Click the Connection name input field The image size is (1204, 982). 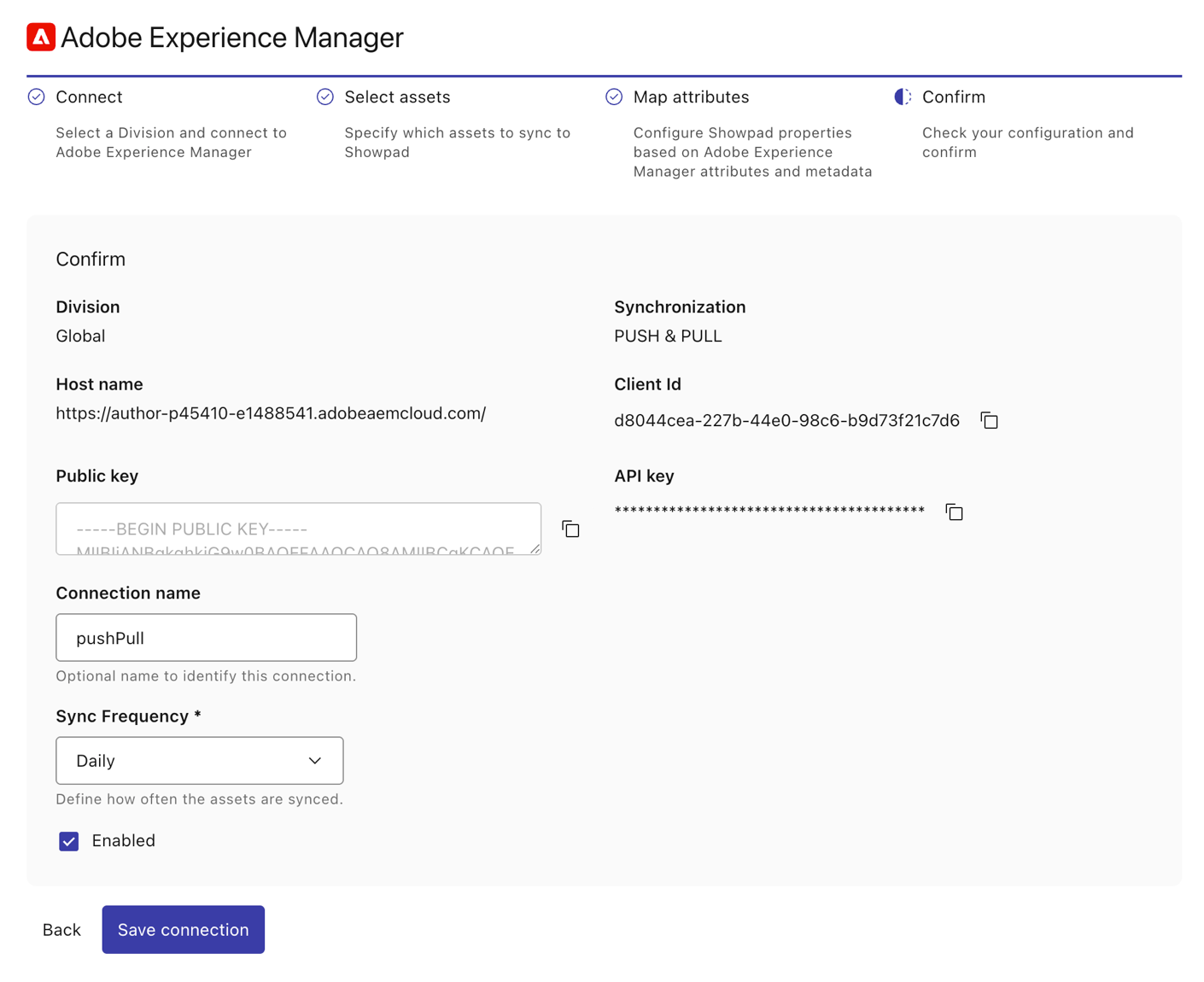click(206, 638)
